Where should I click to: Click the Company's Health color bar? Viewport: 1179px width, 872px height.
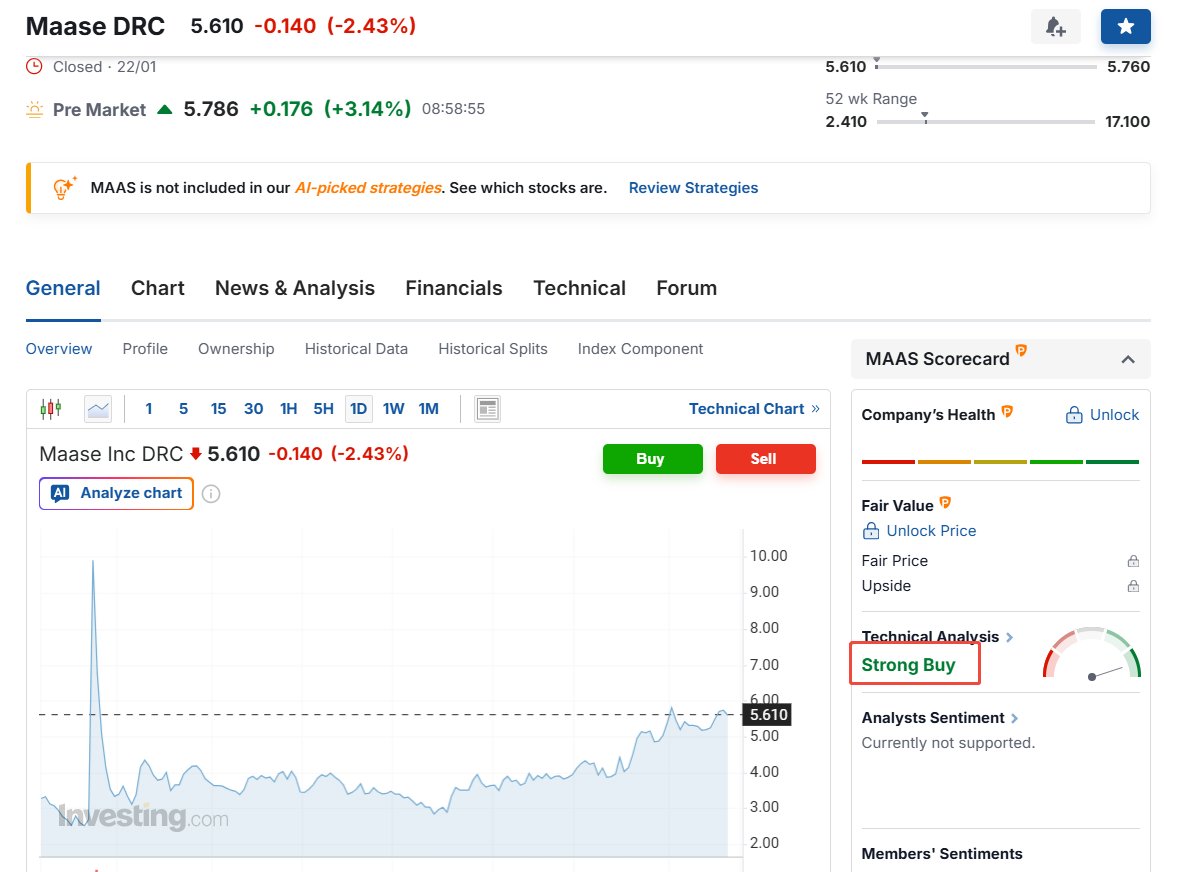pos(1000,462)
